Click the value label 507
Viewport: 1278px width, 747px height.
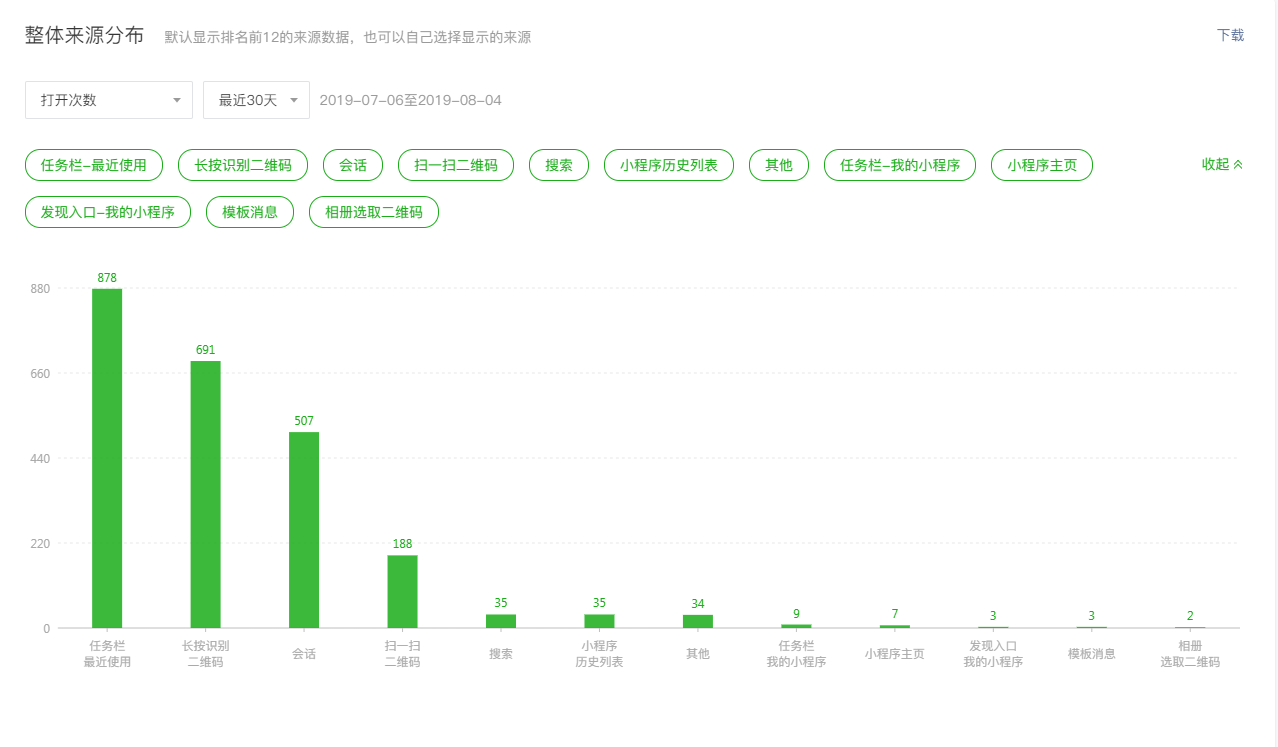point(304,421)
